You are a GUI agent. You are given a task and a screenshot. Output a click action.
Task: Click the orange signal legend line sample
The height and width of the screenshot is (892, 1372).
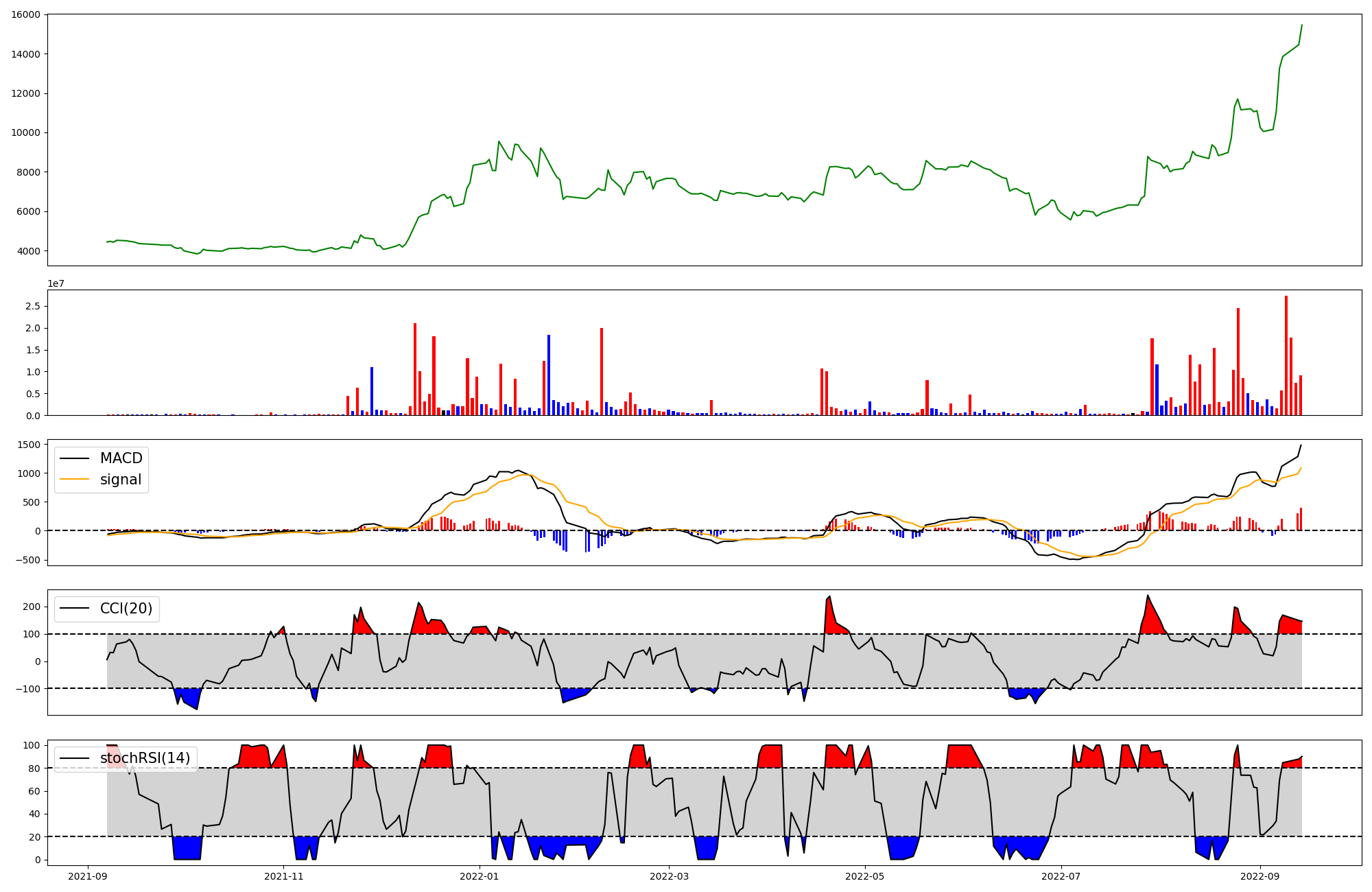pos(75,480)
